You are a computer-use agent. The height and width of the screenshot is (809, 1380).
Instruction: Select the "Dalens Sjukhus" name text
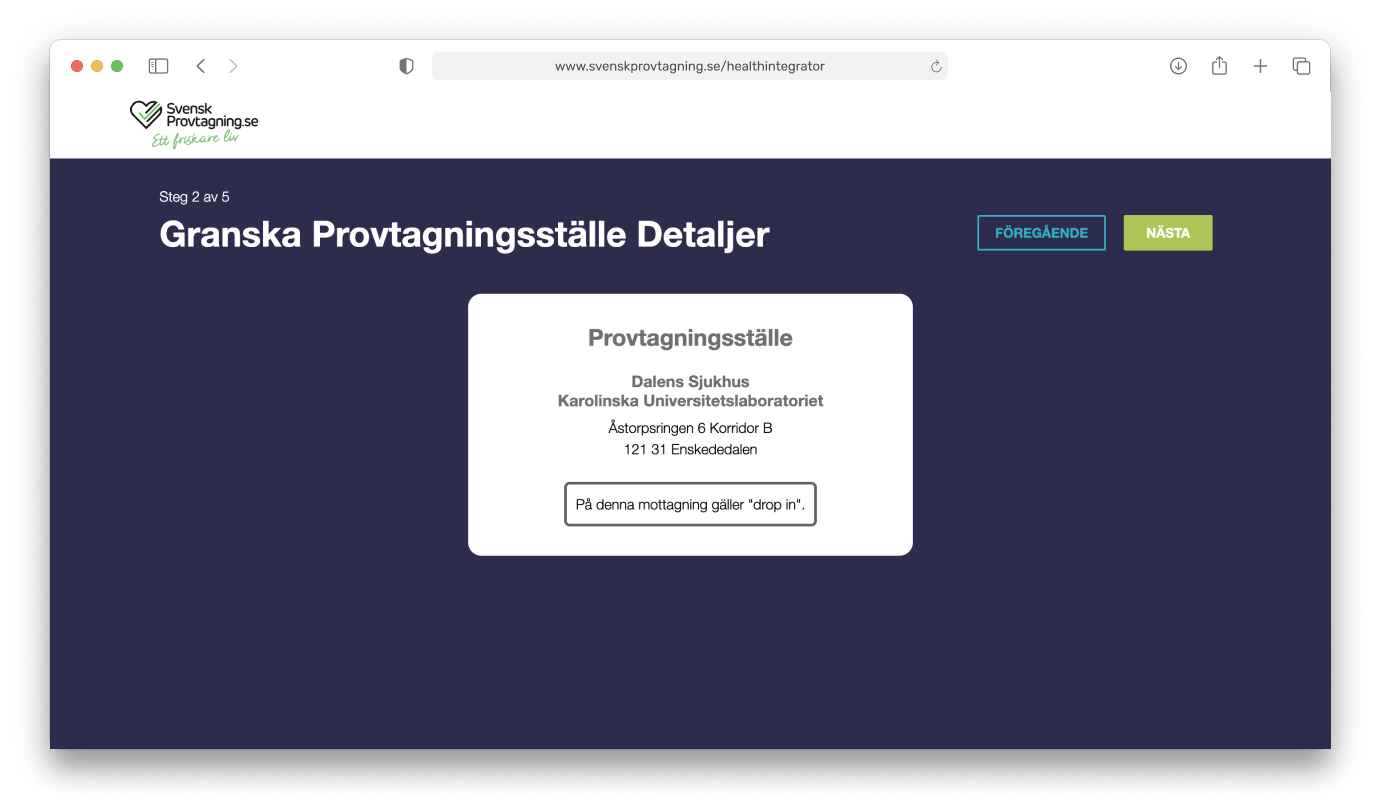point(690,381)
